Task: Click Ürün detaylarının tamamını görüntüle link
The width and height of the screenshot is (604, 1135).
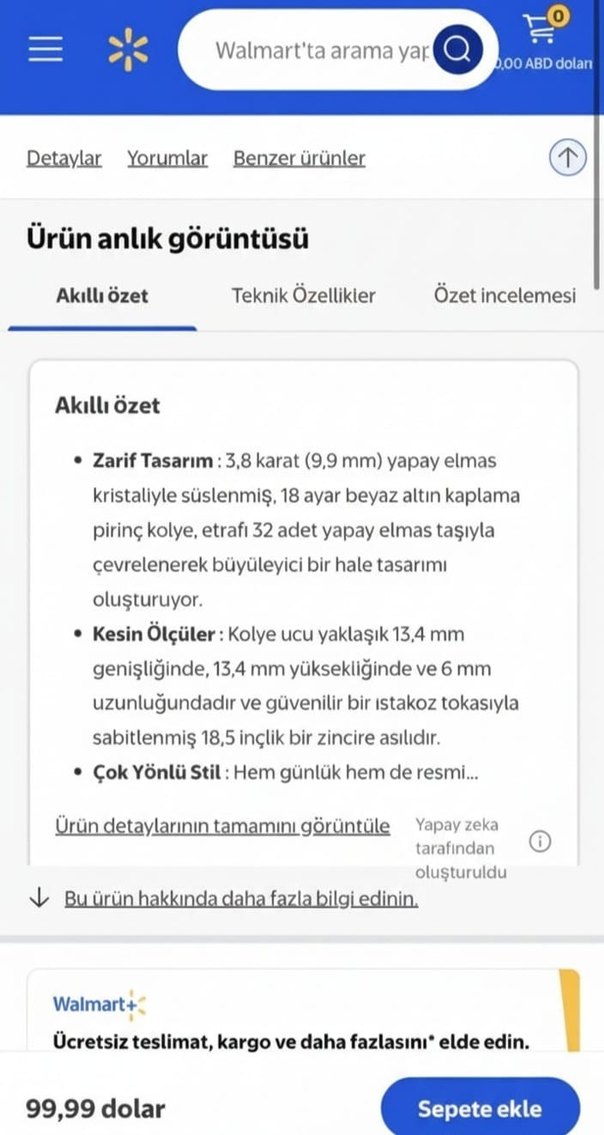Action: pos(222,825)
